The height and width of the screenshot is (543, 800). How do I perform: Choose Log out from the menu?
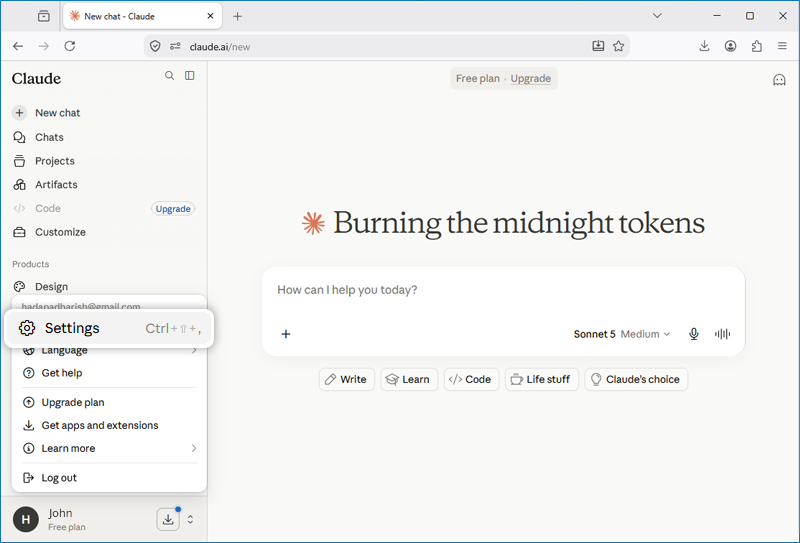pyautogui.click(x=109, y=478)
